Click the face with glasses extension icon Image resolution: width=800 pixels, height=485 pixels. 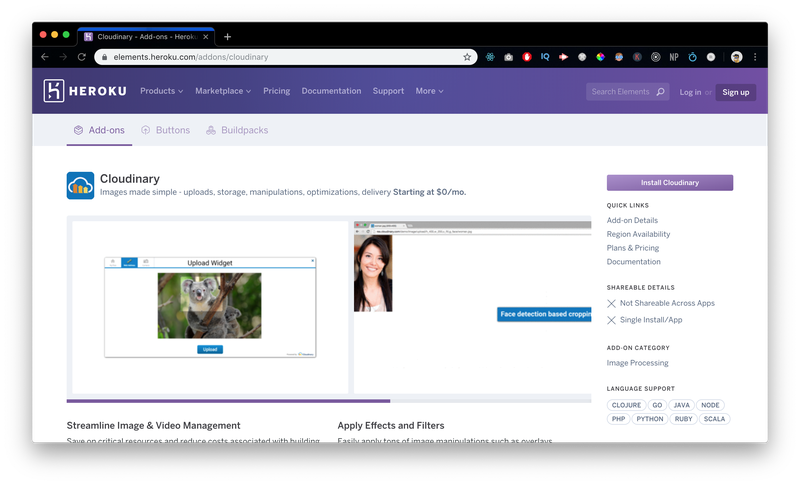coord(619,57)
